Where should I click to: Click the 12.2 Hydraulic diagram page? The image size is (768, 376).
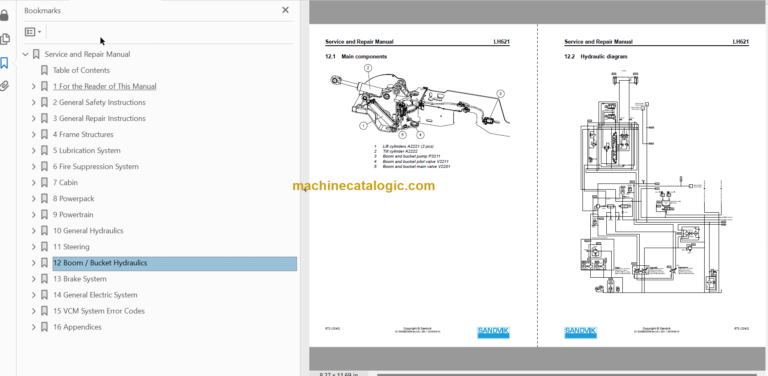pos(651,185)
